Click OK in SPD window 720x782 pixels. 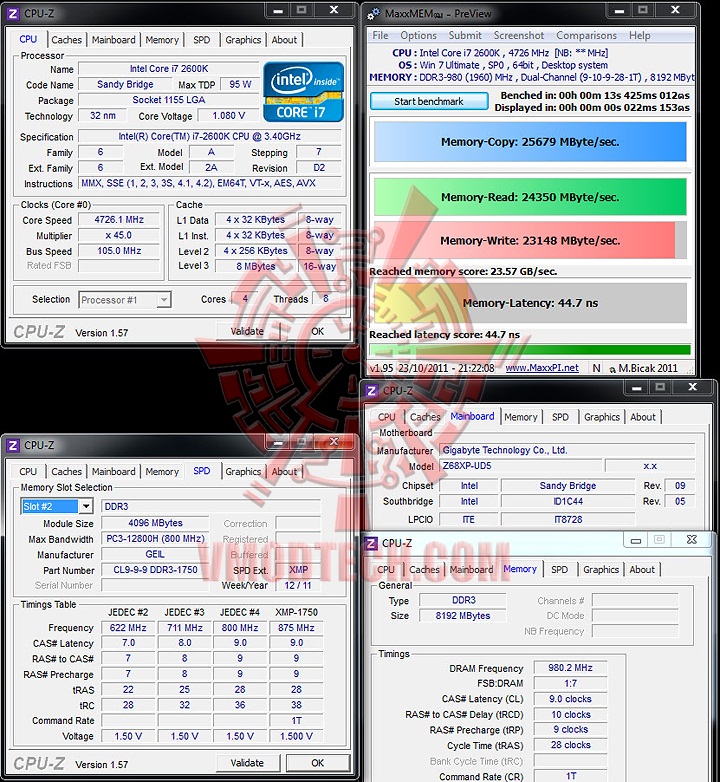point(317,763)
